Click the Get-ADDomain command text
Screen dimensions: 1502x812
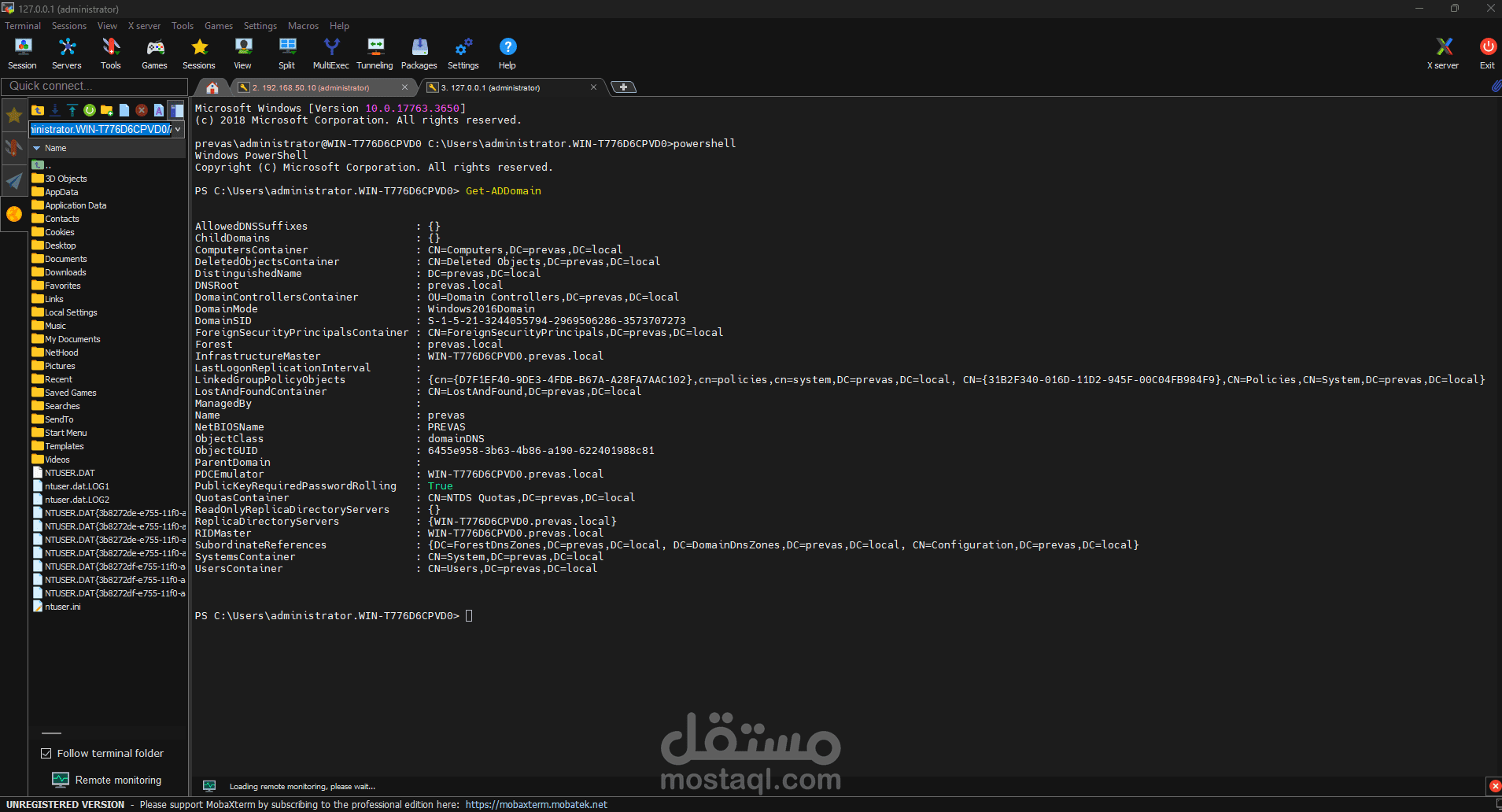tap(504, 190)
